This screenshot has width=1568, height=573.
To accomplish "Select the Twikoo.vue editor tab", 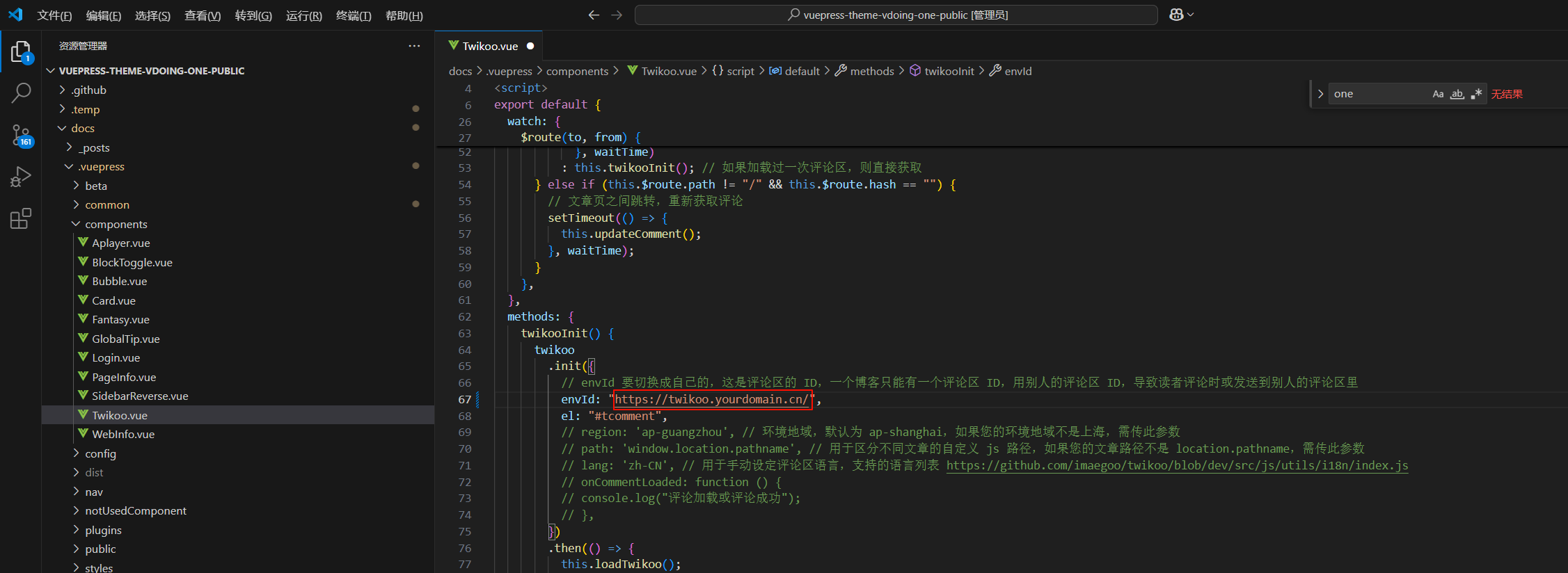I will click(x=489, y=46).
